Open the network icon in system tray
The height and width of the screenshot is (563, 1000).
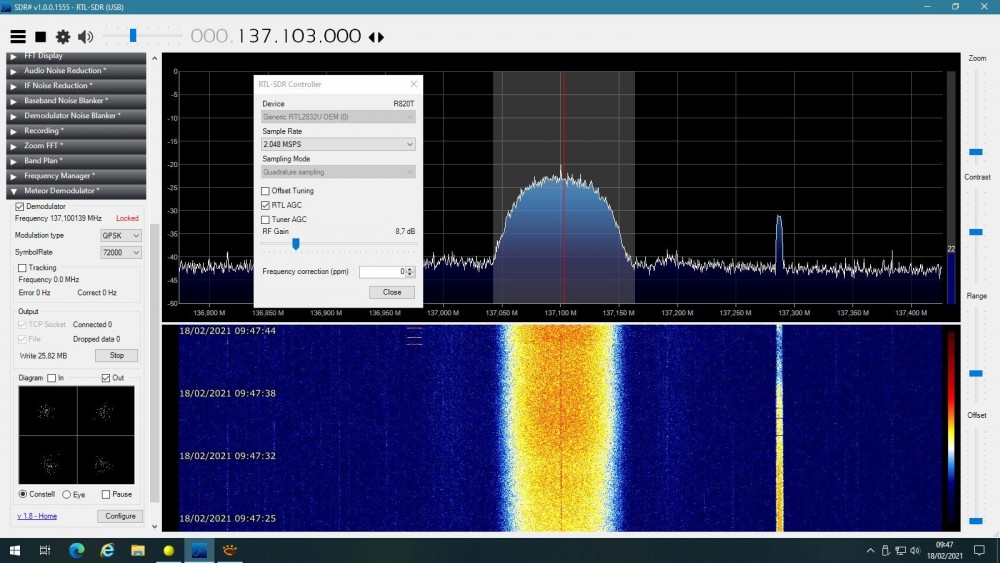901,550
